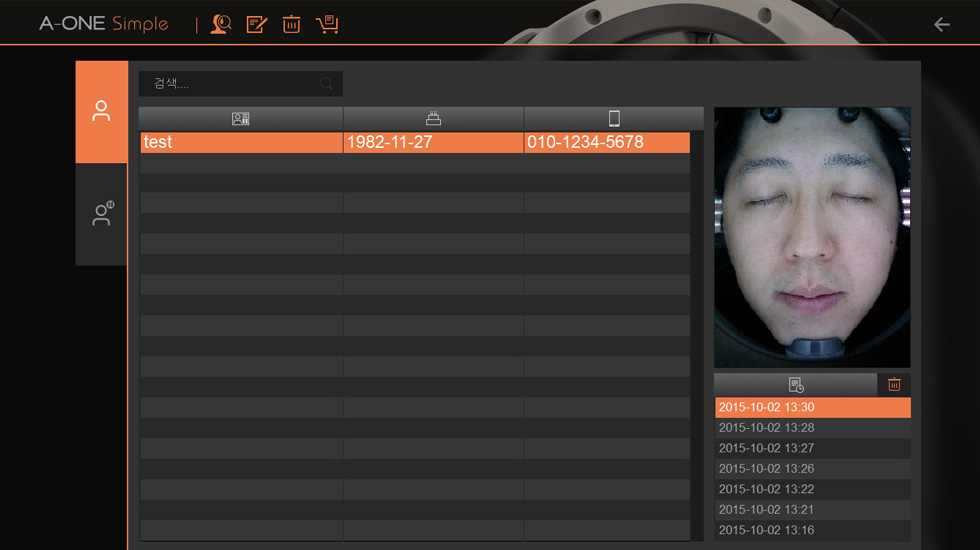The width and height of the screenshot is (980, 550).
Task: Delete selected record with small trash icon
Action: click(894, 385)
